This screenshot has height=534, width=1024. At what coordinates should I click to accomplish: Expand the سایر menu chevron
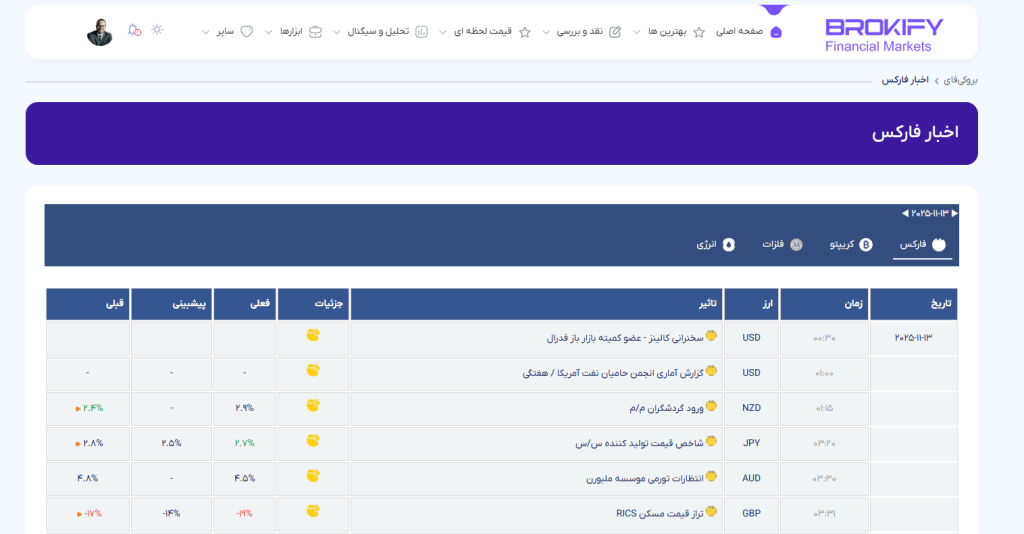pos(205,32)
